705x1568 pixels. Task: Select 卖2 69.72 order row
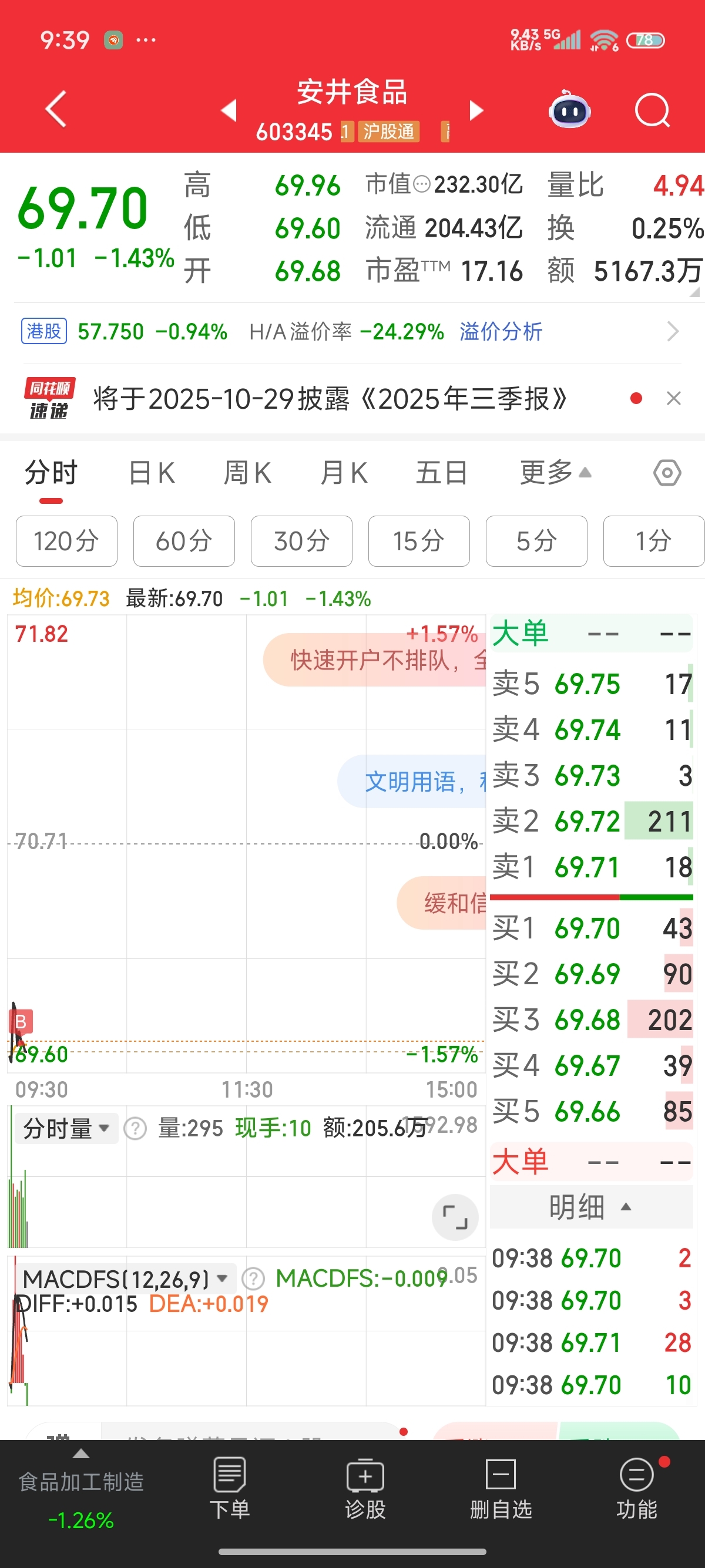tap(592, 821)
